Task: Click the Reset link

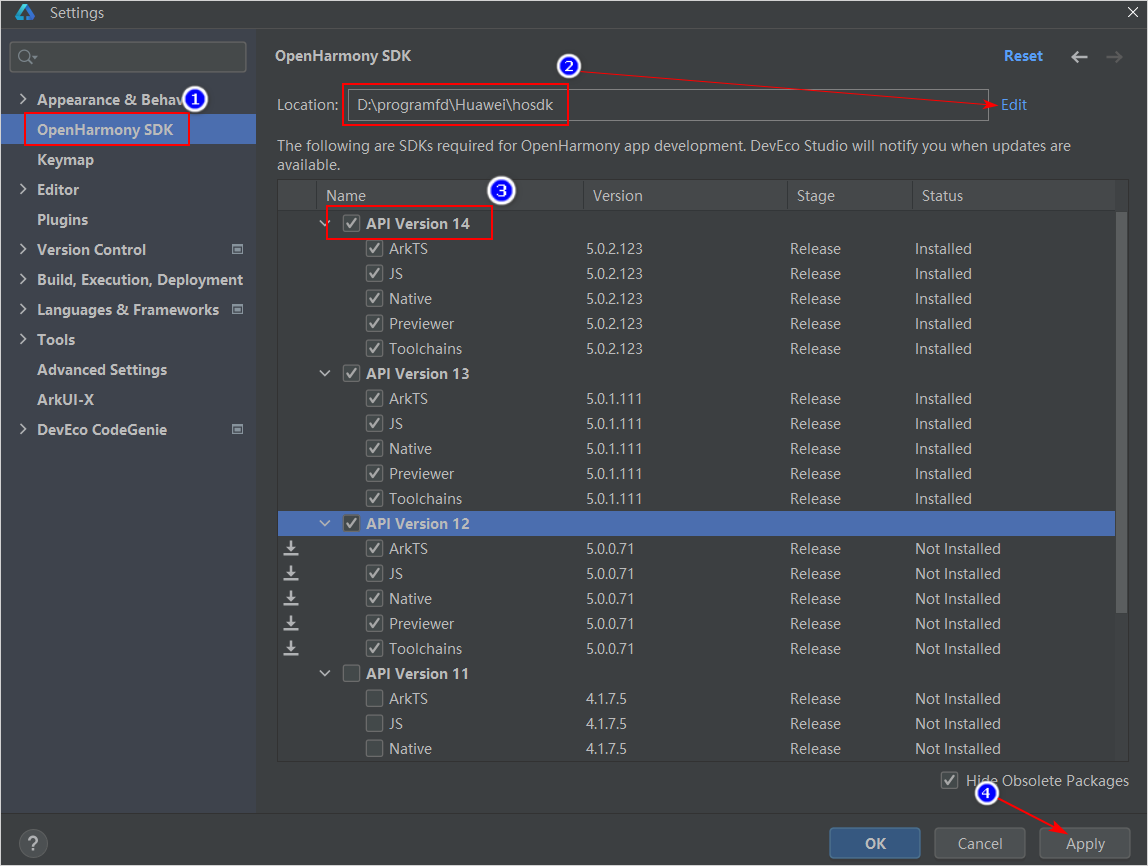Action: pyautogui.click(x=1023, y=56)
